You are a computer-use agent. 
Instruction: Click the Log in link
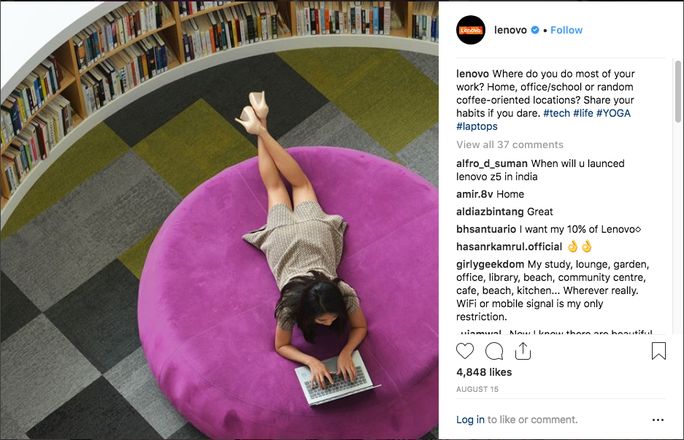pos(470,420)
